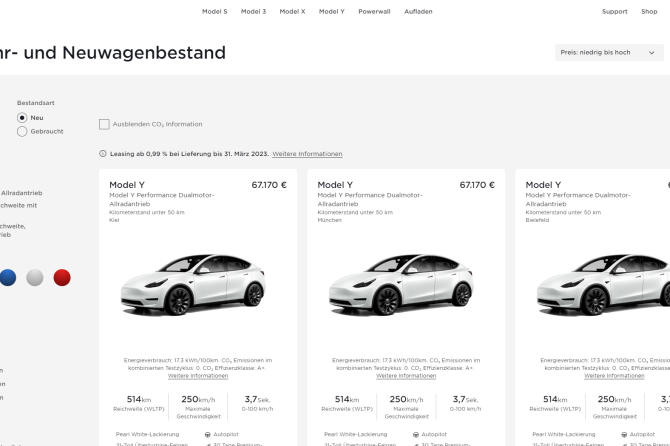Open 'Weitere Informationen' next to the leasing notice
This screenshot has width=670, height=446.
[307, 154]
